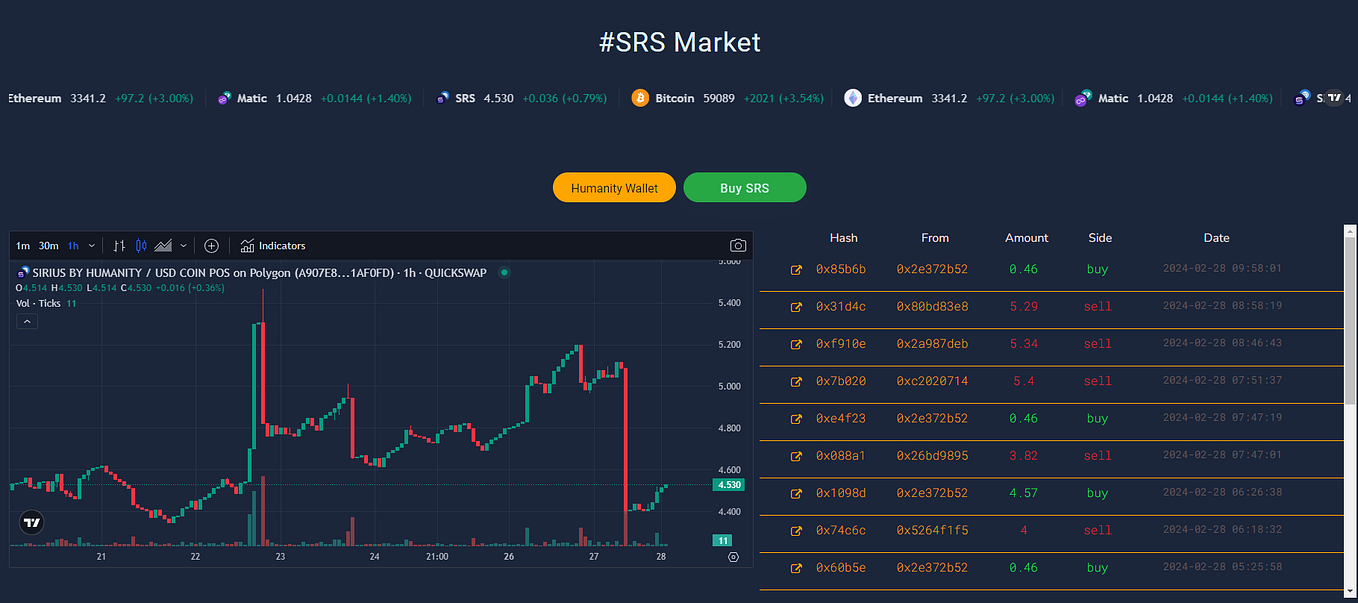This screenshot has height=603, width=1358.
Task: Collapse the indicator legend chevron
Action: pyautogui.click(x=27, y=322)
